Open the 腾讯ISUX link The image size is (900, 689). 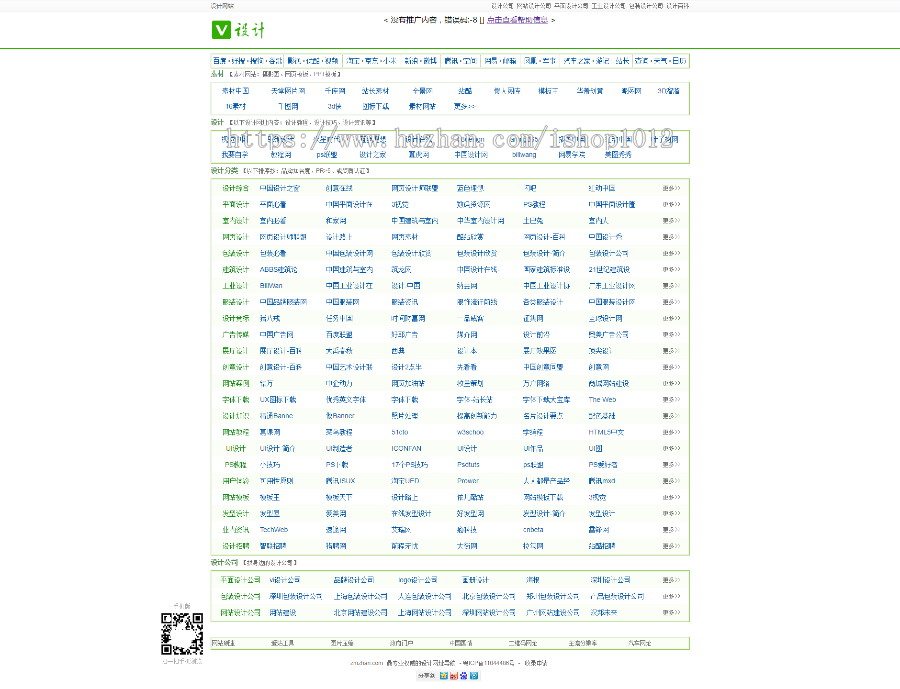coord(340,481)
